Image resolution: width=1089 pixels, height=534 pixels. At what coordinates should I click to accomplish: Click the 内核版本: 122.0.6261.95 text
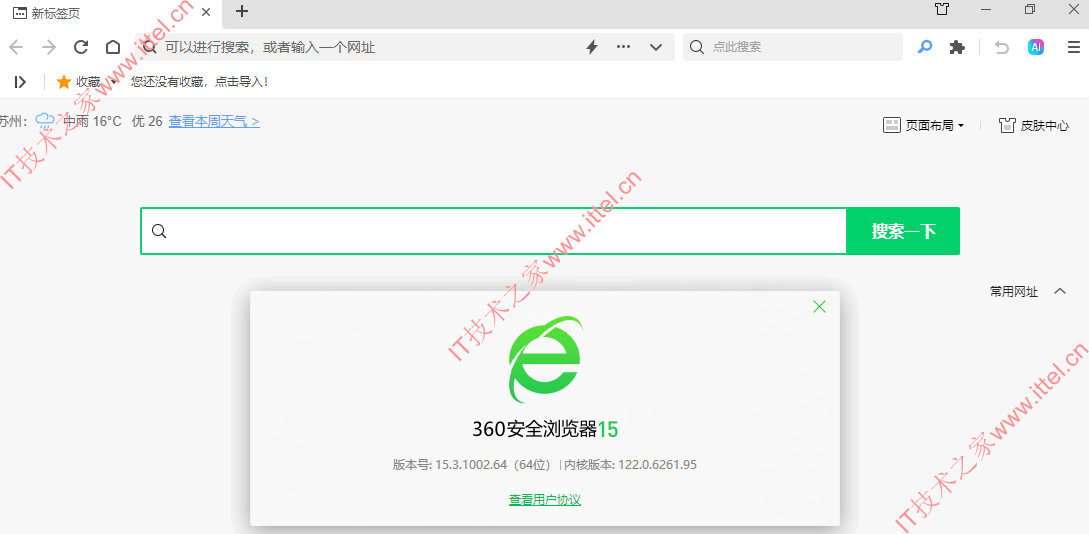[630, 465]
